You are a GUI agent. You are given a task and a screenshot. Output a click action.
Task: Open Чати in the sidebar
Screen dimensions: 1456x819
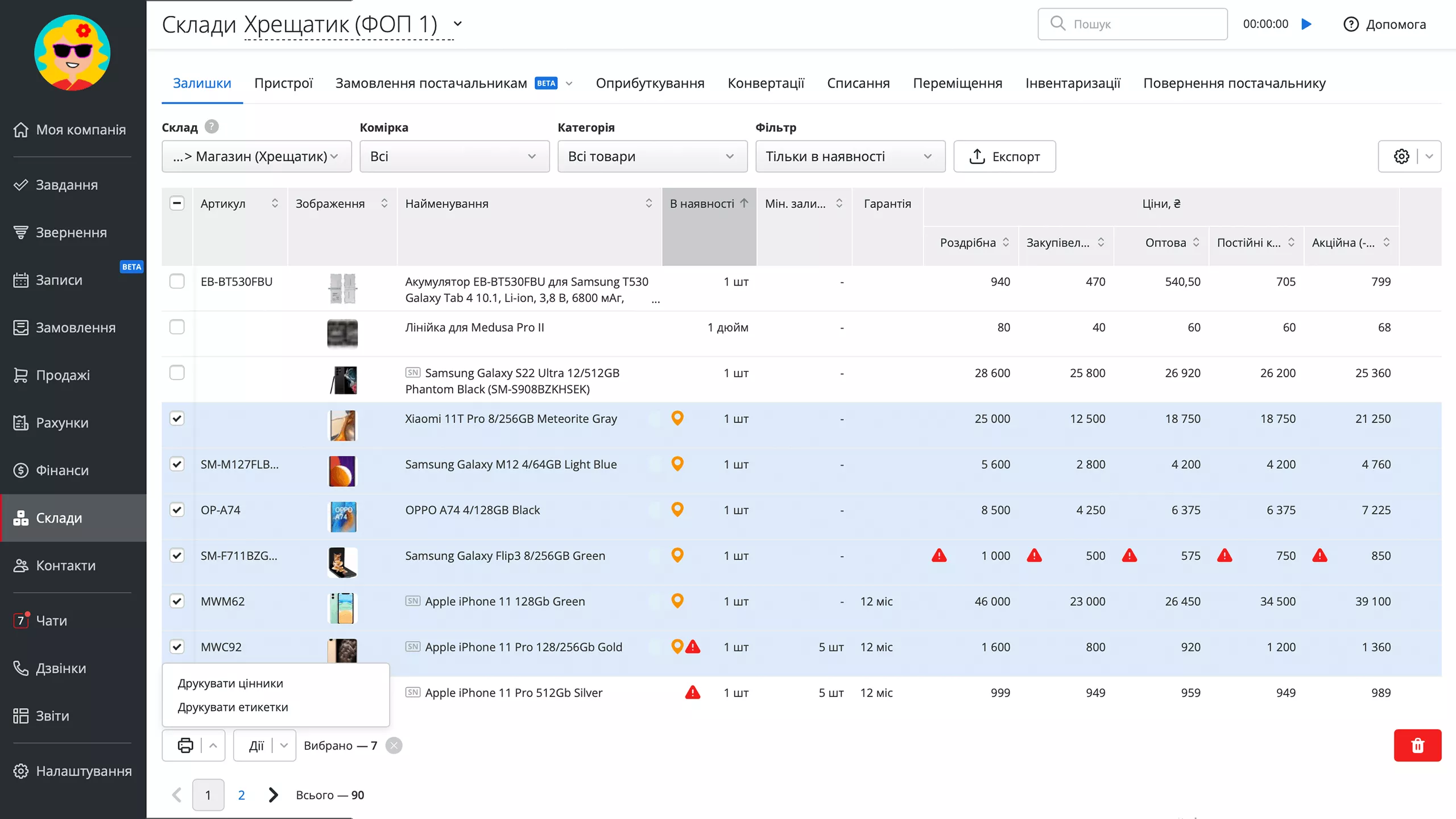pos(51,621)
